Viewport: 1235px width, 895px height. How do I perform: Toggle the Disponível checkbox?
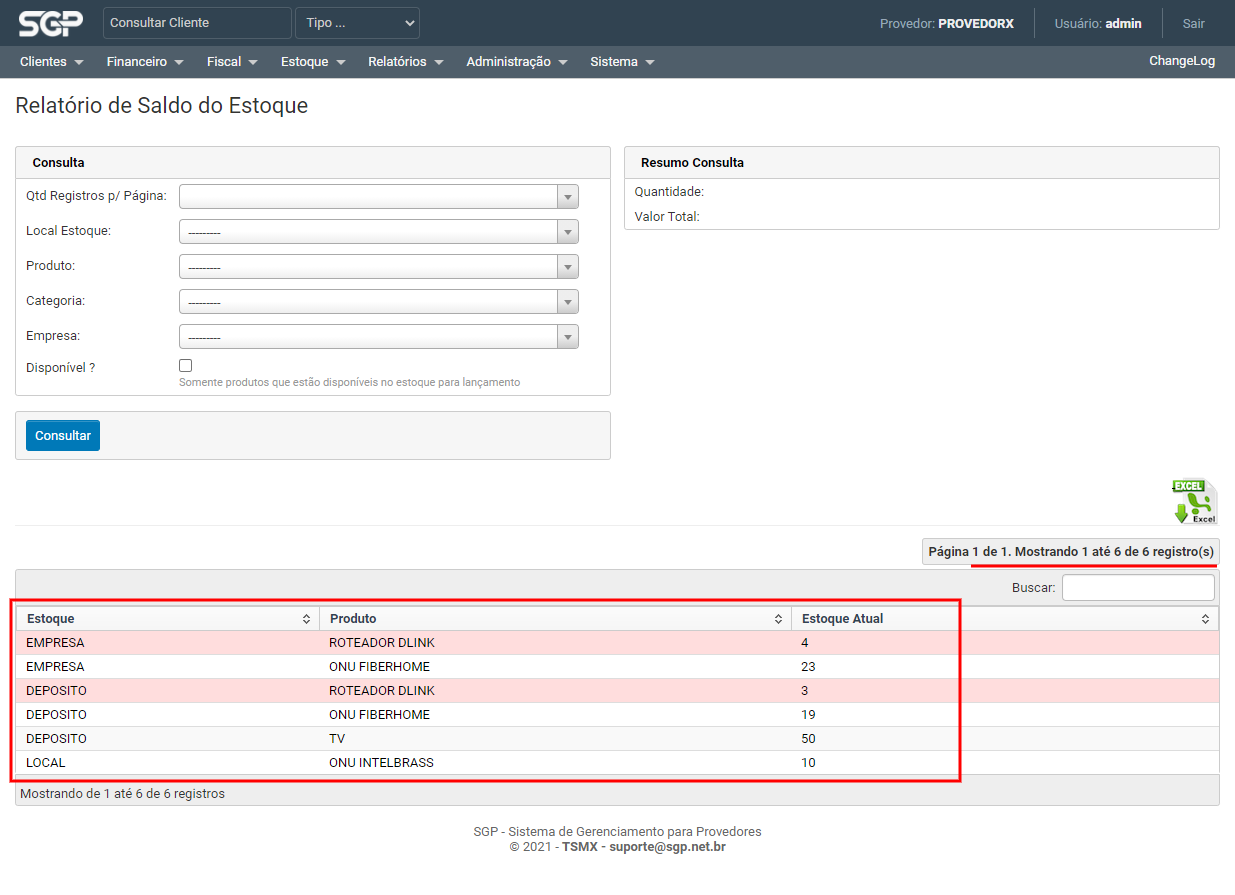[x=185, y=366]
